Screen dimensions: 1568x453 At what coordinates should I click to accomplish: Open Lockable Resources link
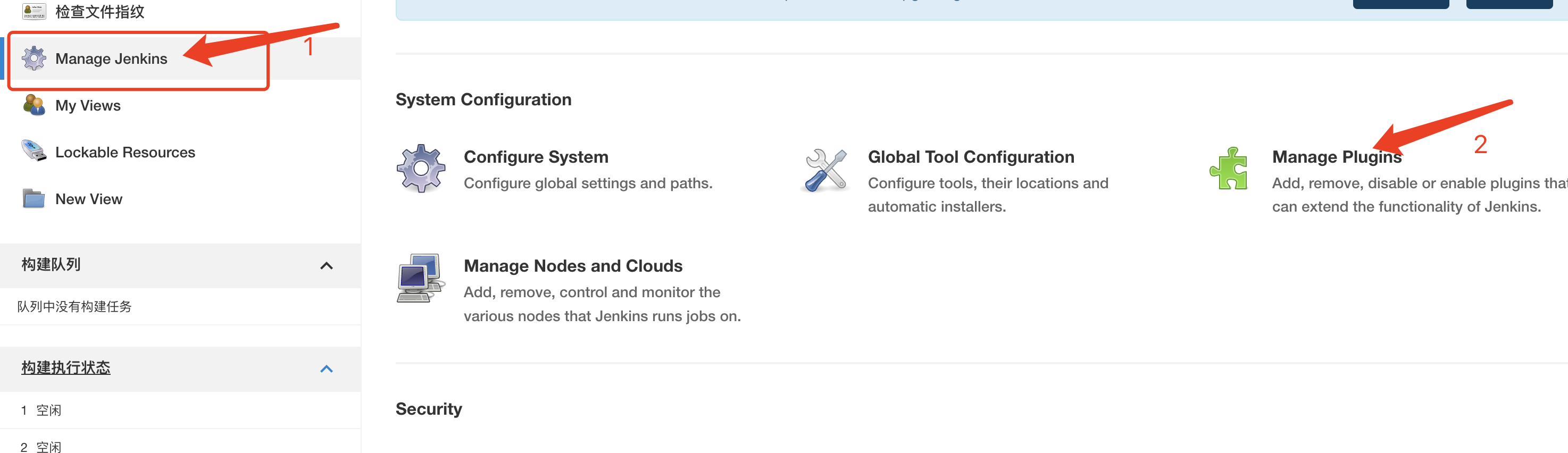point(125,152)
